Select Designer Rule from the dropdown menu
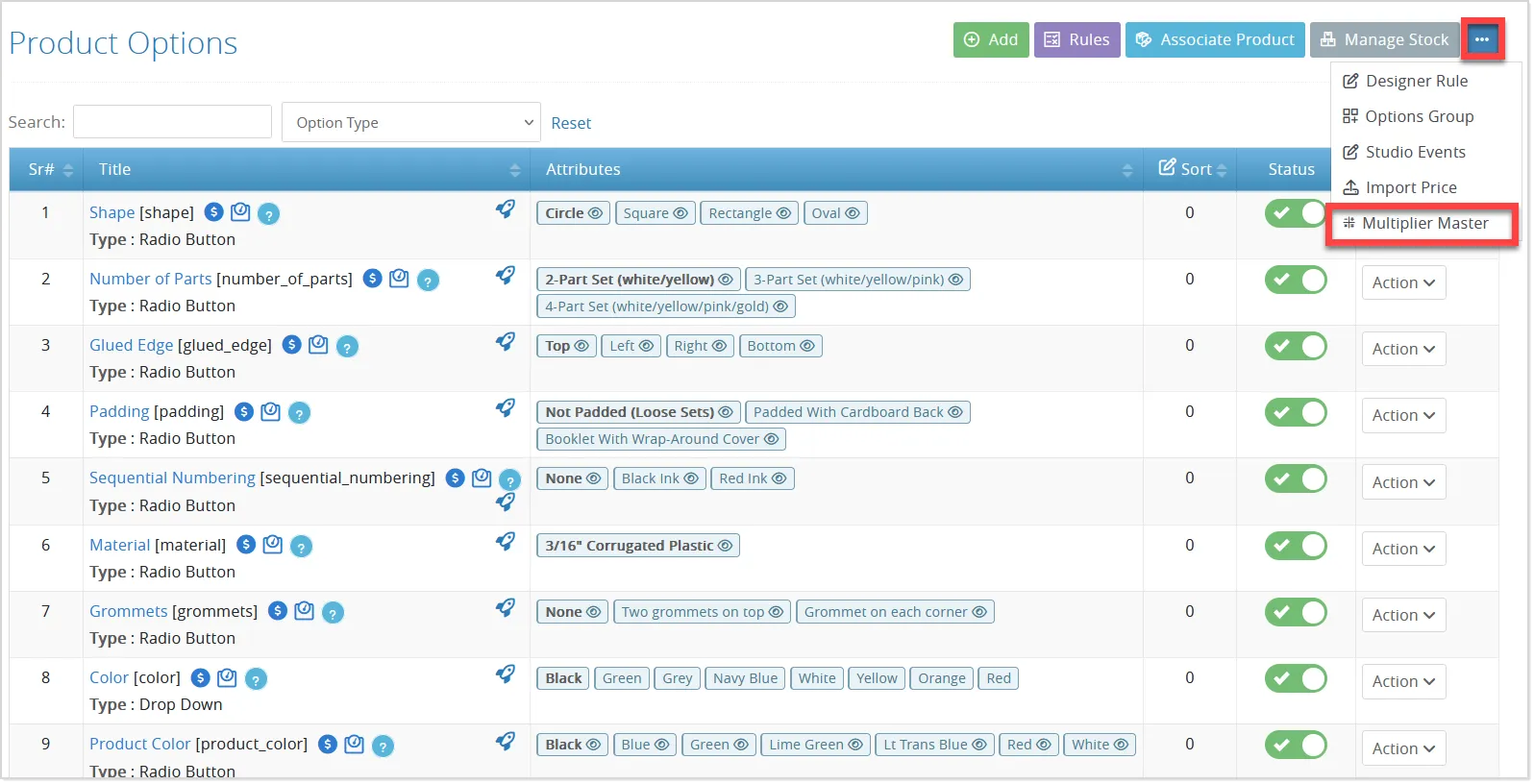The width and height of the screenshot is (1534, 784). [1405, 81]
